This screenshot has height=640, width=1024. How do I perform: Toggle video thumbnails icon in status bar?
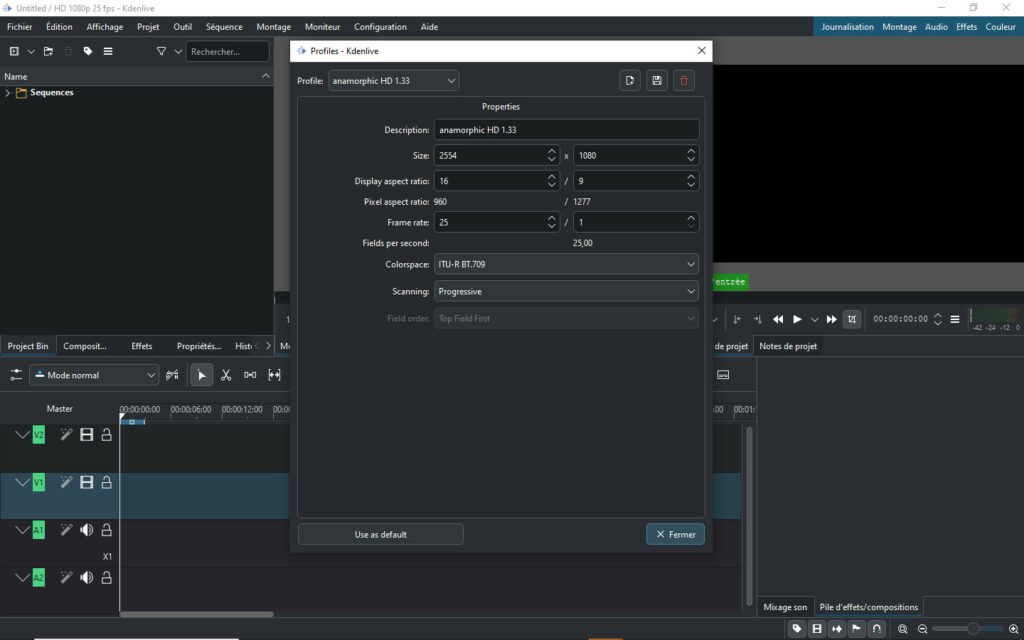(x=817, y=629)
